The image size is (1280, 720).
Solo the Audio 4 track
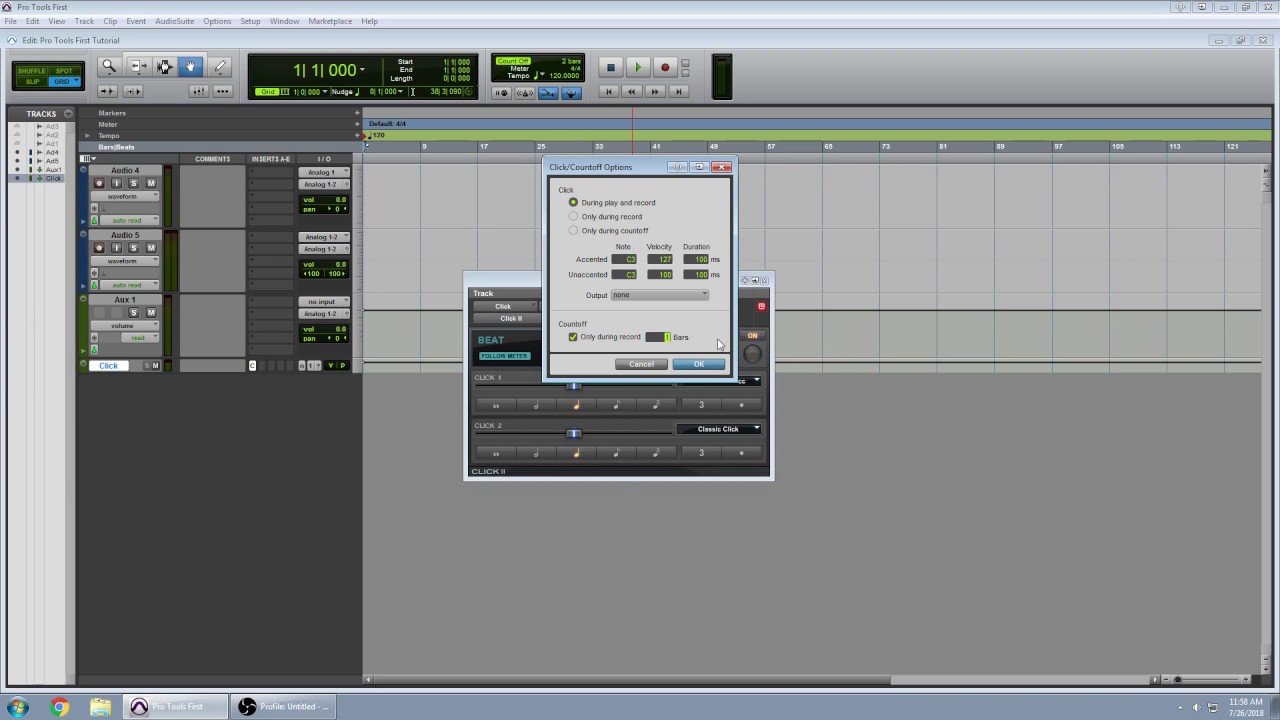[134, 183]
